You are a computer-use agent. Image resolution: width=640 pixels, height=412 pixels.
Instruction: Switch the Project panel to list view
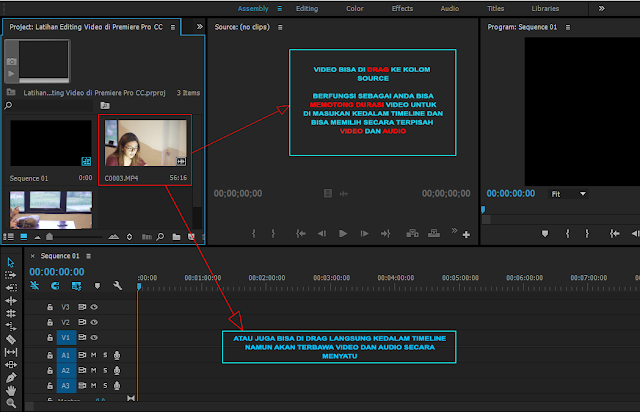[10, 237]
